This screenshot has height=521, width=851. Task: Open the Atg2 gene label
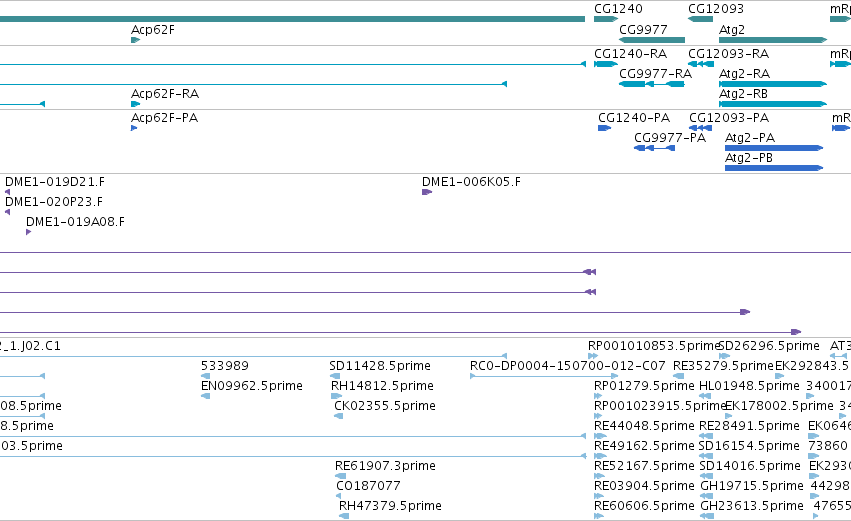coord(732,30)
